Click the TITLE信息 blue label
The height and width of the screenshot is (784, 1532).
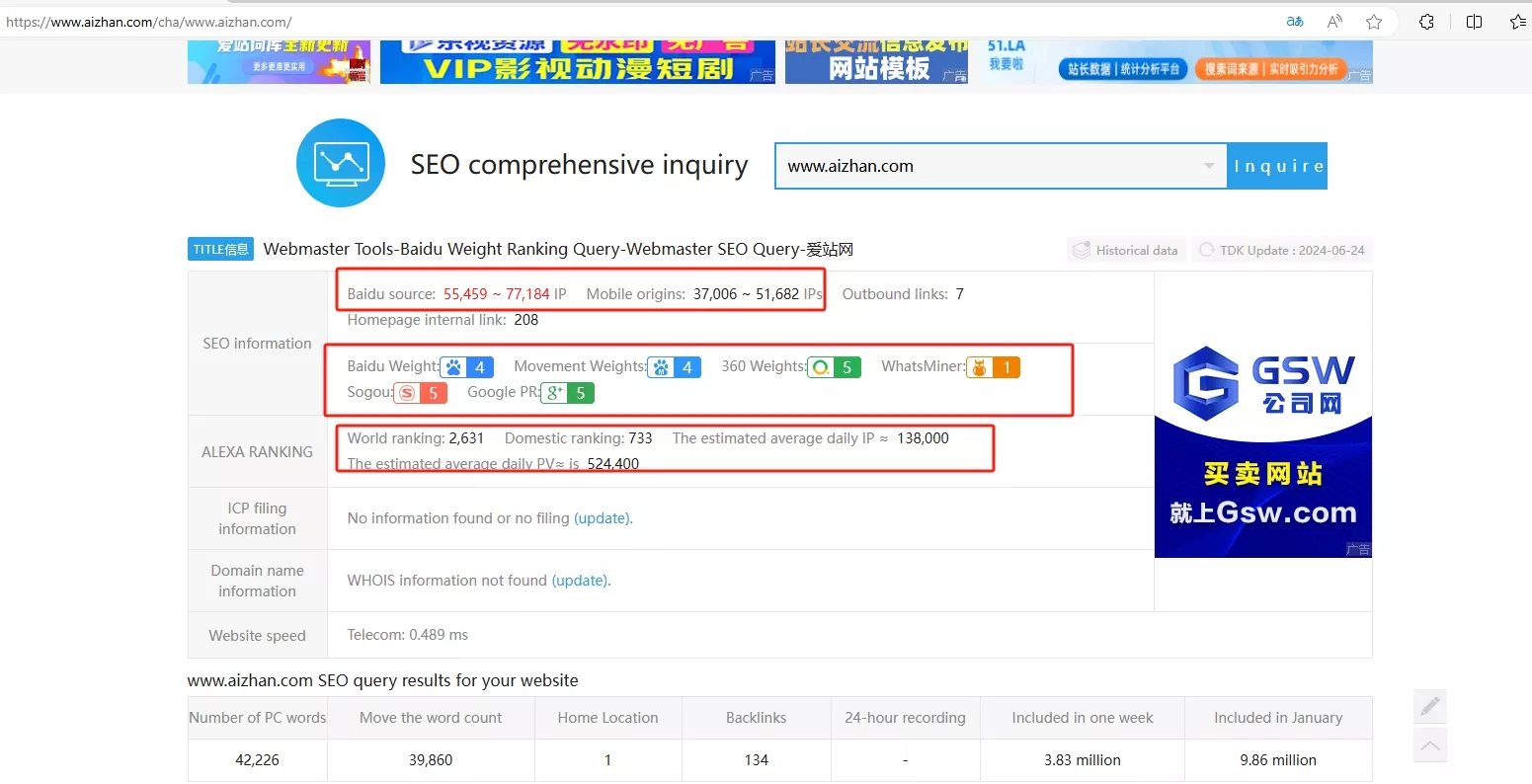point(220,250)
